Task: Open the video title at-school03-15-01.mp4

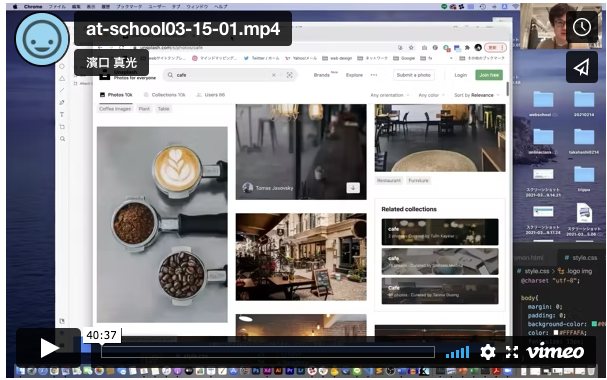Action: [x=183, y=29]
